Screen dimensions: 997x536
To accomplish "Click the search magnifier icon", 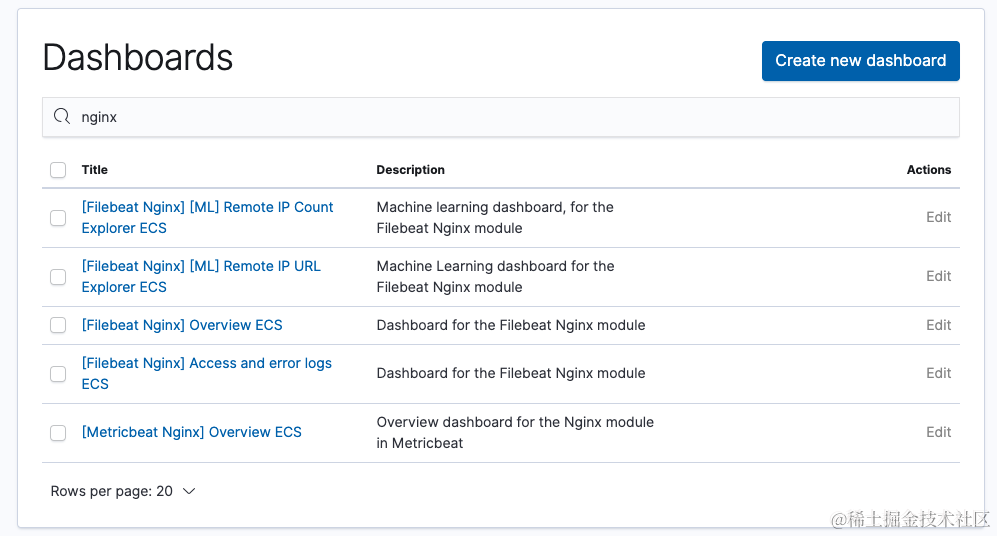I will click(62, 117).
